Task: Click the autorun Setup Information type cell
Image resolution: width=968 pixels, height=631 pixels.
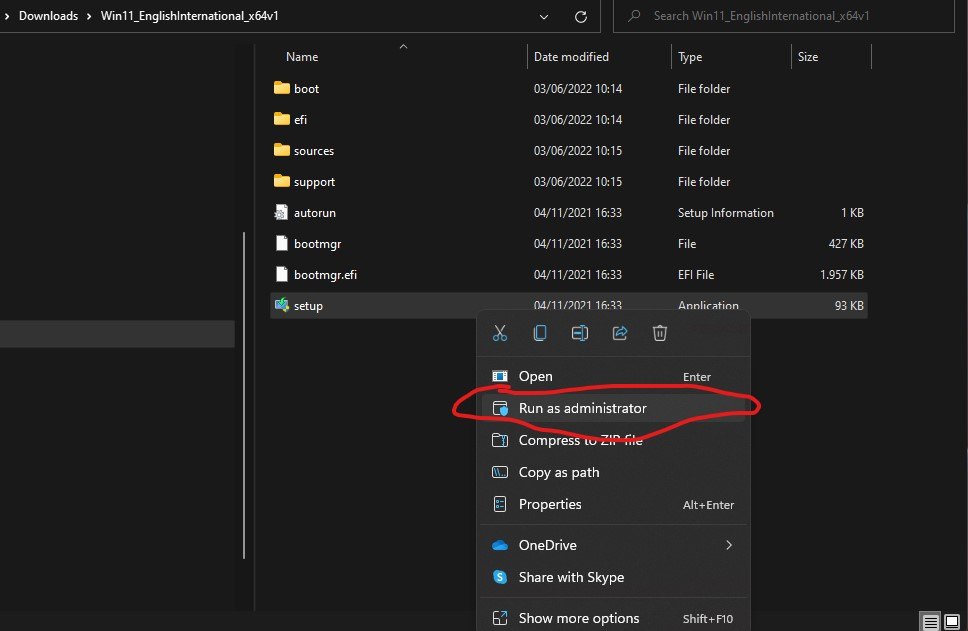Action: coord(725,213)
